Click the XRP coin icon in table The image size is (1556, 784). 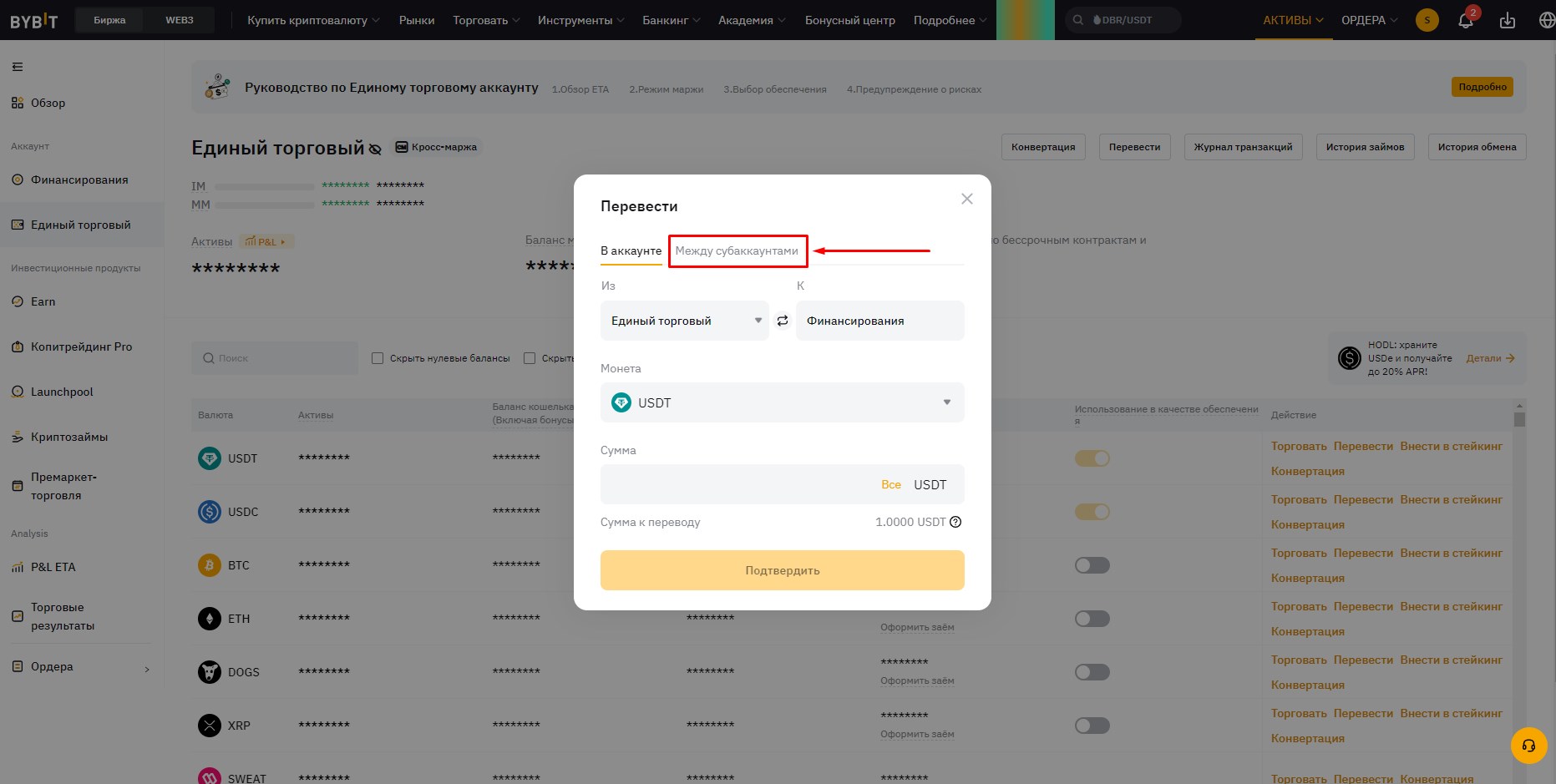pyautogui.click(x=210, y=726)
